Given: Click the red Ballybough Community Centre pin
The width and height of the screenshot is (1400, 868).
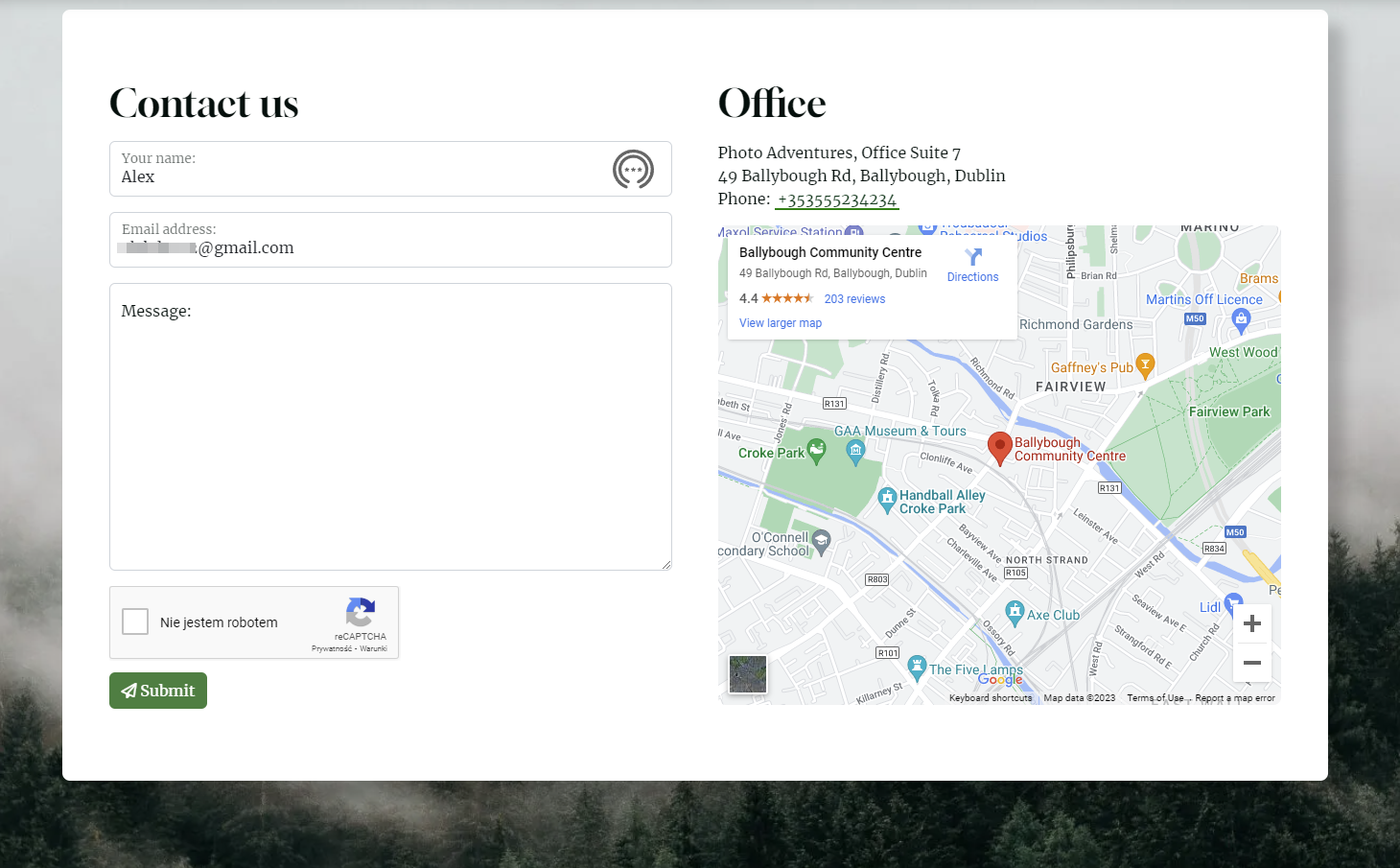Looking at the screenshot, I should coord(999,448).
